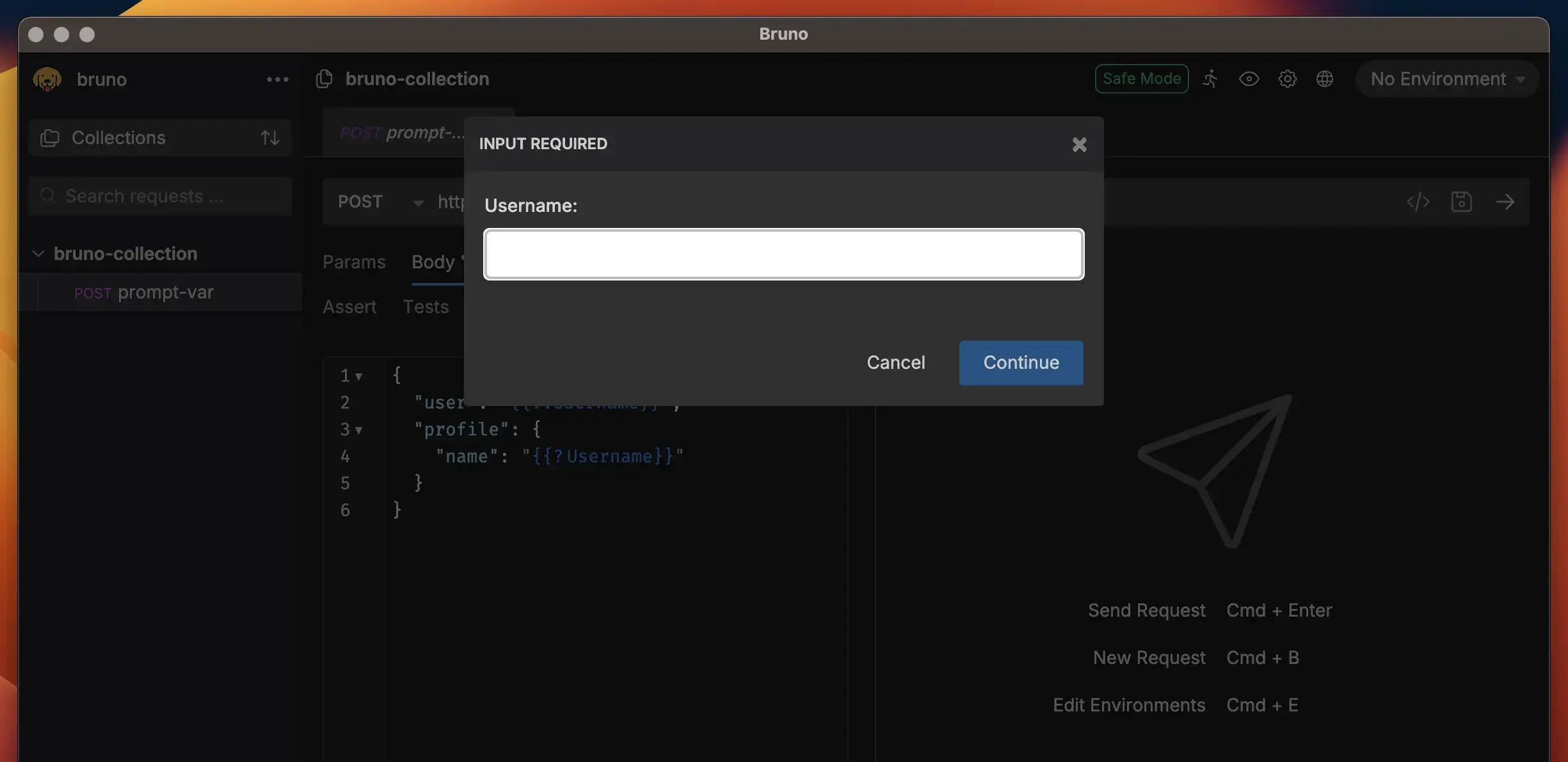Fold line 3 profile block in editor
This screenshot has height=762, width=1568.
(359, 430)
